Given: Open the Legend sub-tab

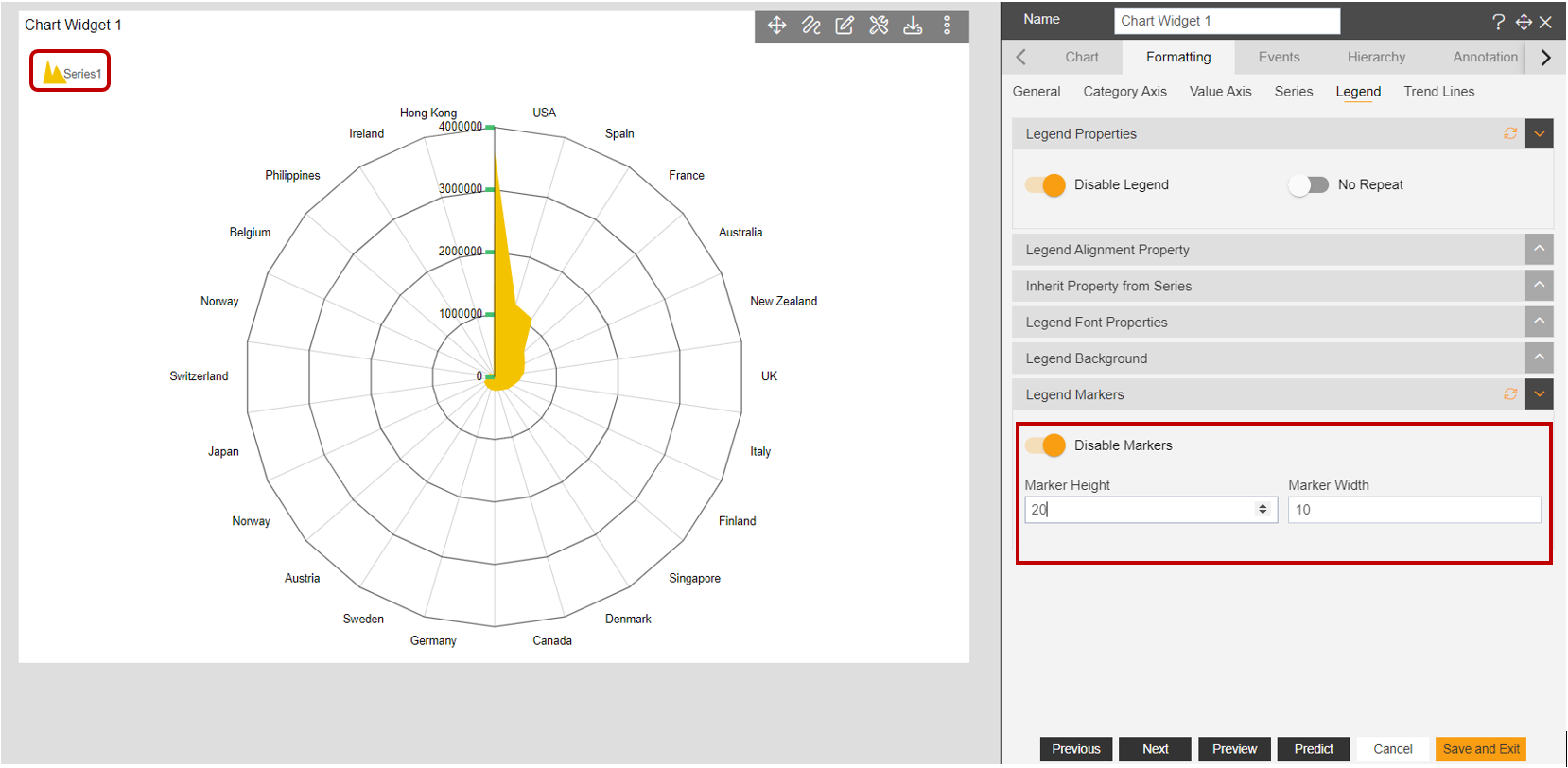Looking at the screenshot, I should (x=1358, y=92).
